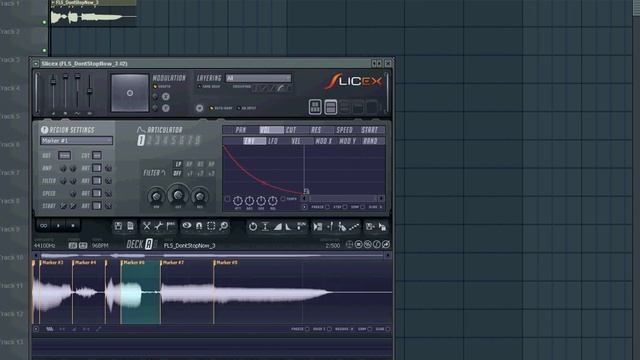Select articulator number 1
This screenshot has width=640, height=360.
(x=141, y=140)
